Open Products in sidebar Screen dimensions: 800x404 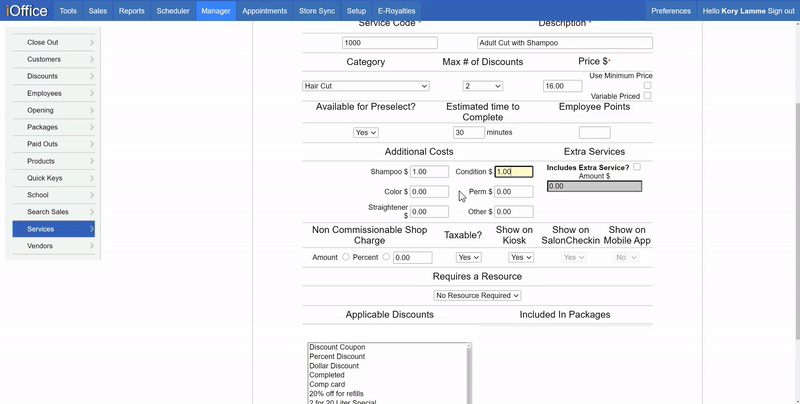click(54, 161)
